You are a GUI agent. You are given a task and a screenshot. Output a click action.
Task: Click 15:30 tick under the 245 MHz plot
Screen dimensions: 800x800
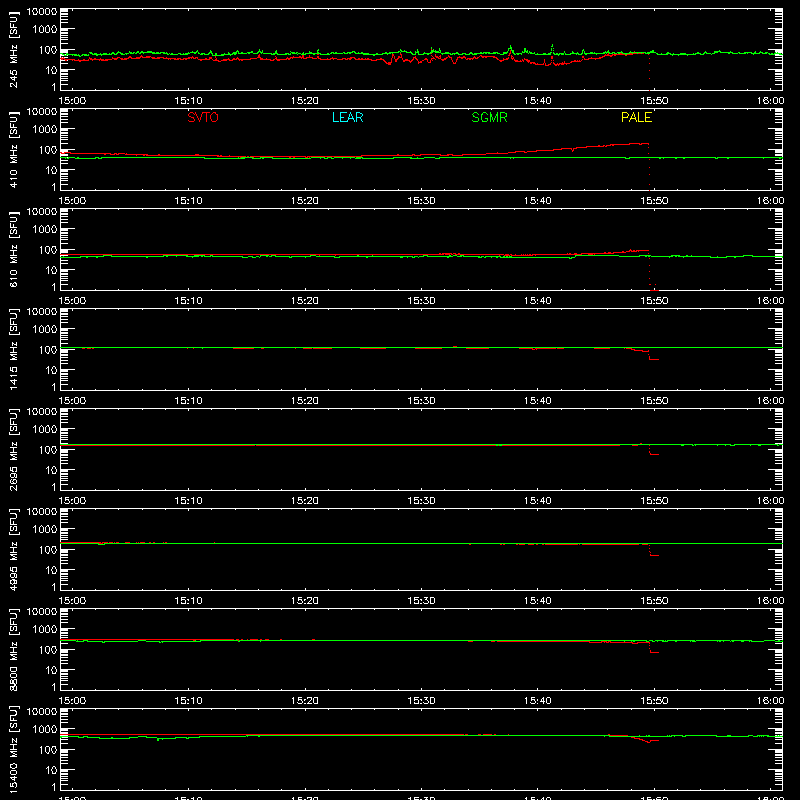421,101
